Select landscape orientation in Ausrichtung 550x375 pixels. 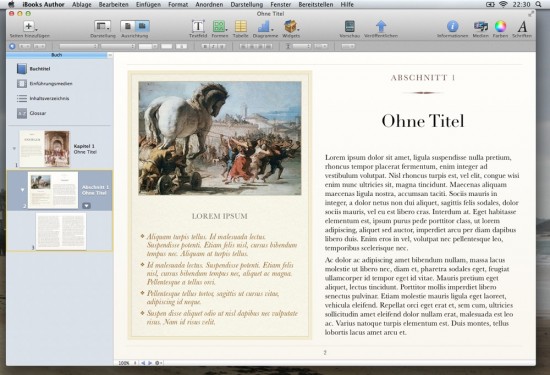click(x=142, y=26)
